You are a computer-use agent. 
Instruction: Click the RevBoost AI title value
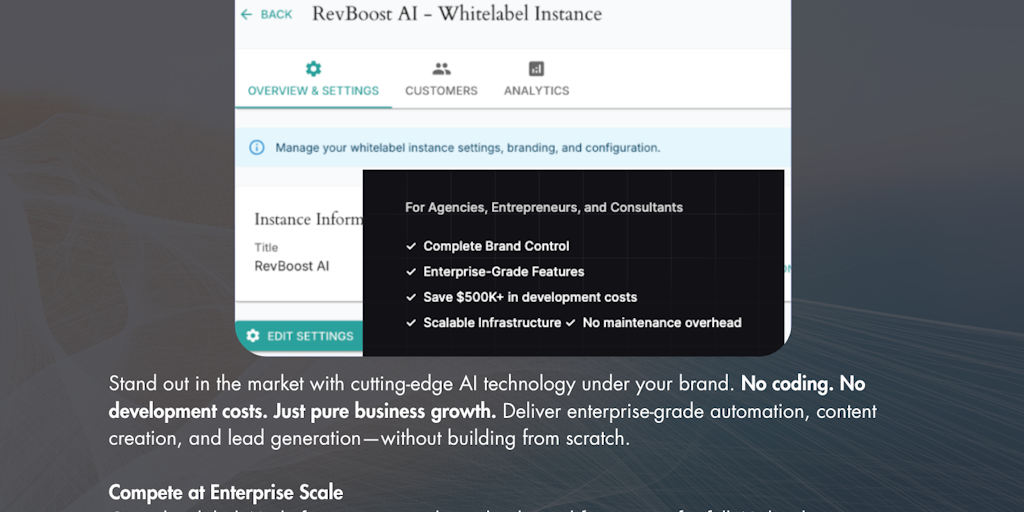(x=292, y=266)
